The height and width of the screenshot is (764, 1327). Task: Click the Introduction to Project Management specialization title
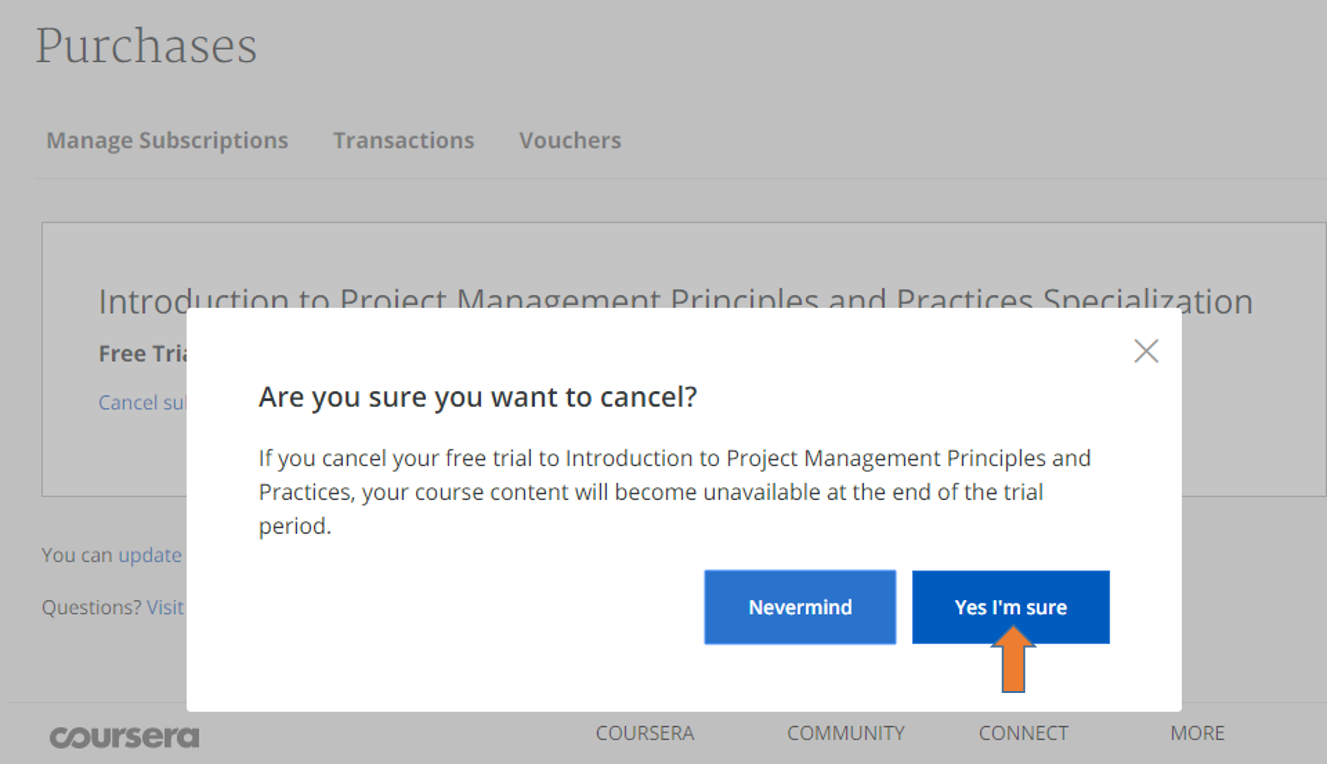tap(675, 298)
